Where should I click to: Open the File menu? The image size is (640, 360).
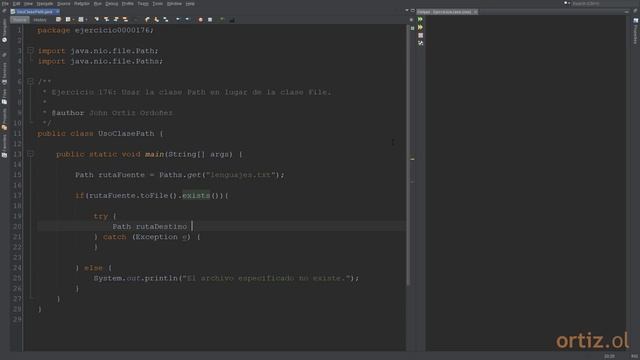click(x=5, y=4)
